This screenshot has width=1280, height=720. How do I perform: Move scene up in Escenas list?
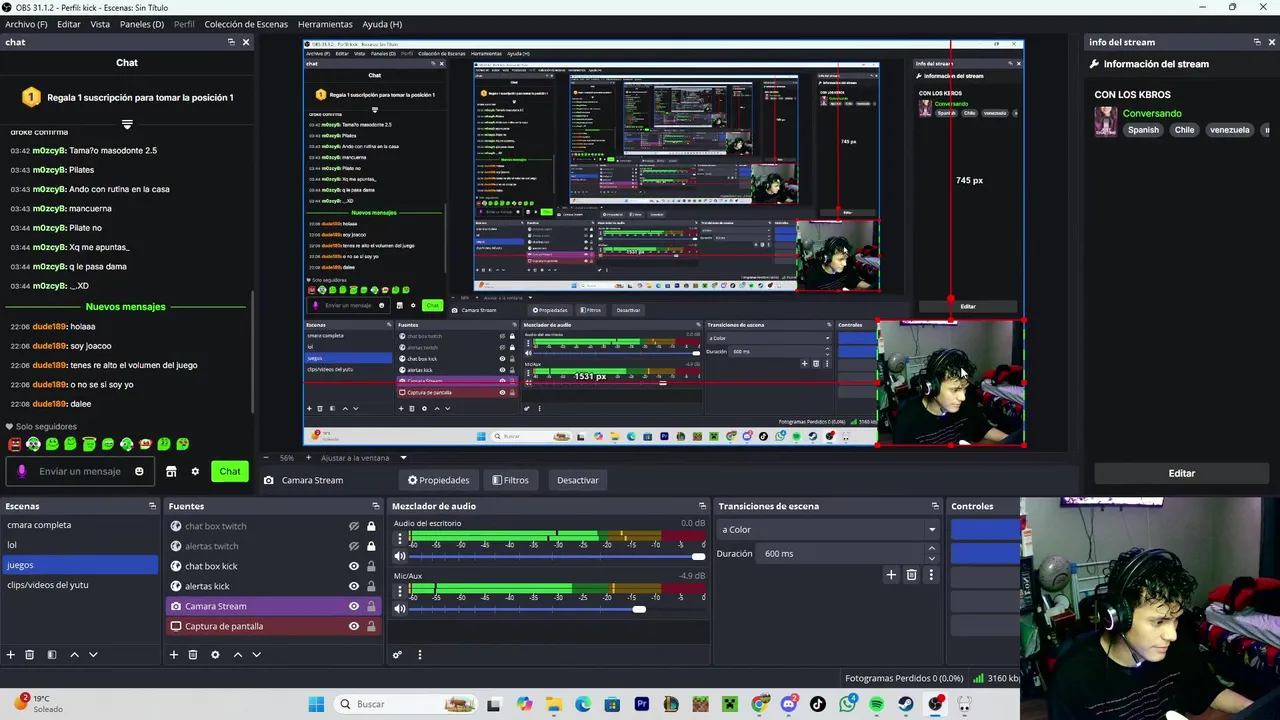tap(74, 655)
